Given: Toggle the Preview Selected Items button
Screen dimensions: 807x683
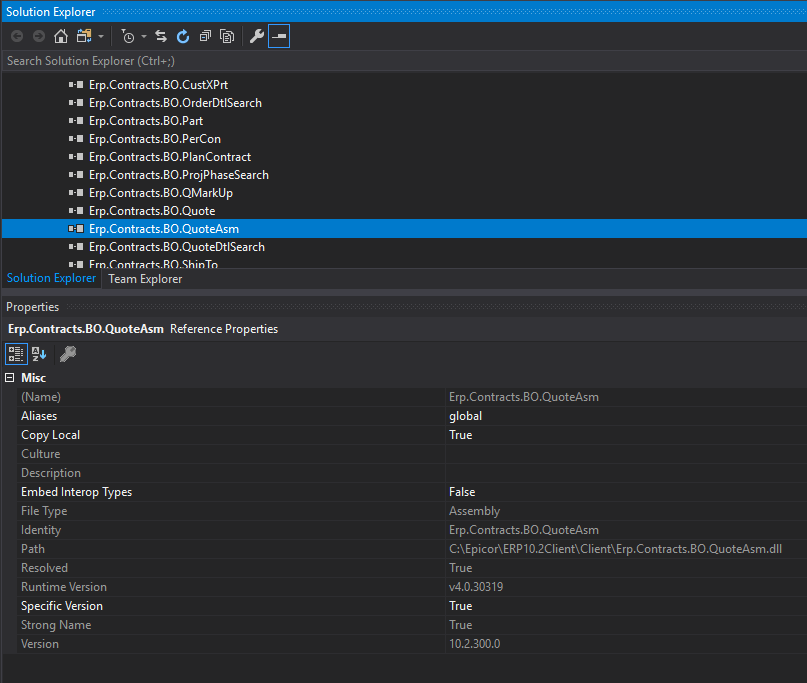Looking at the screenshot, I should click(x=279, y=37).
